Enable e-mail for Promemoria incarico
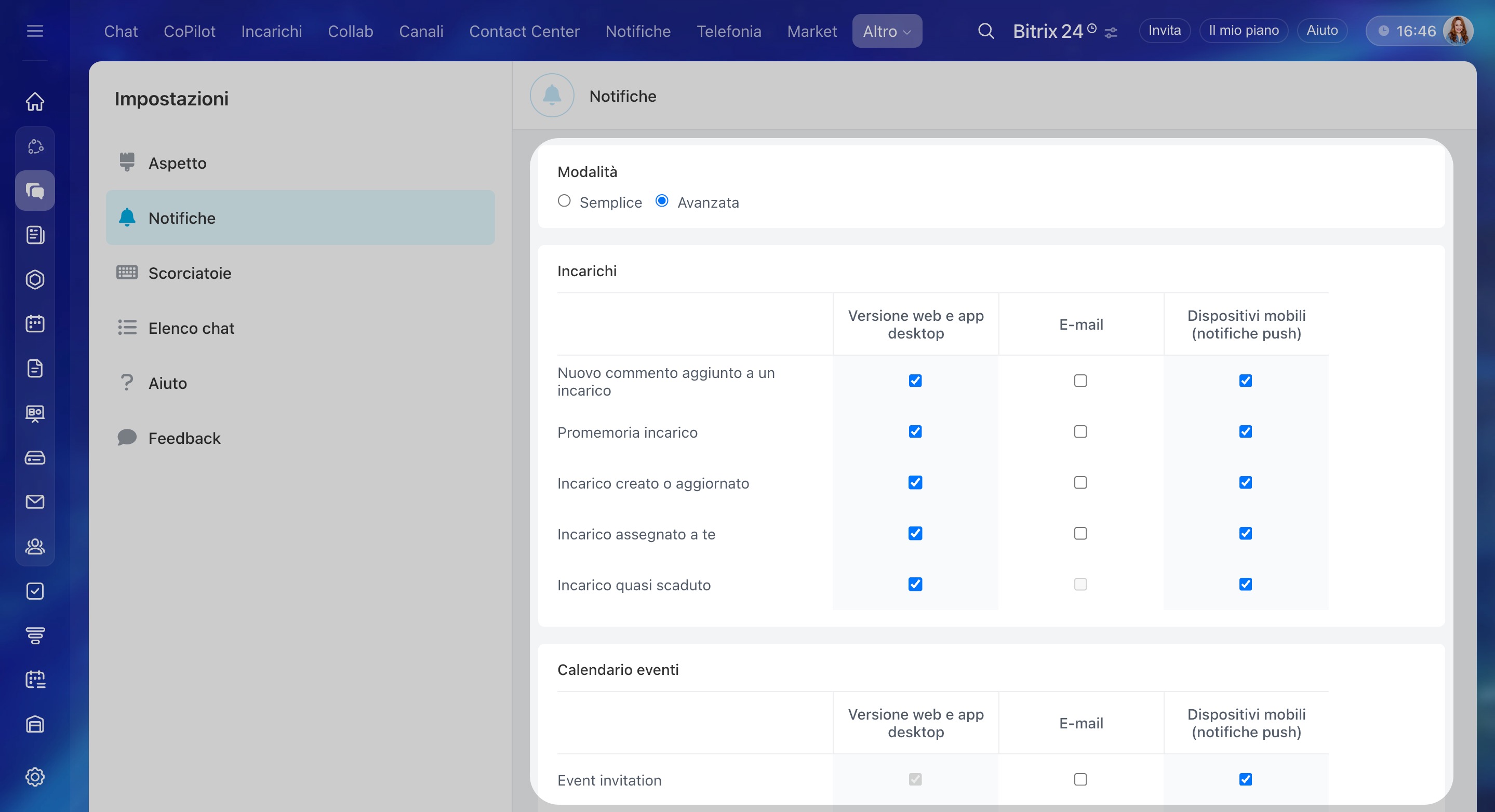This screenshot has width=1495, height=812. point(1080,431)
